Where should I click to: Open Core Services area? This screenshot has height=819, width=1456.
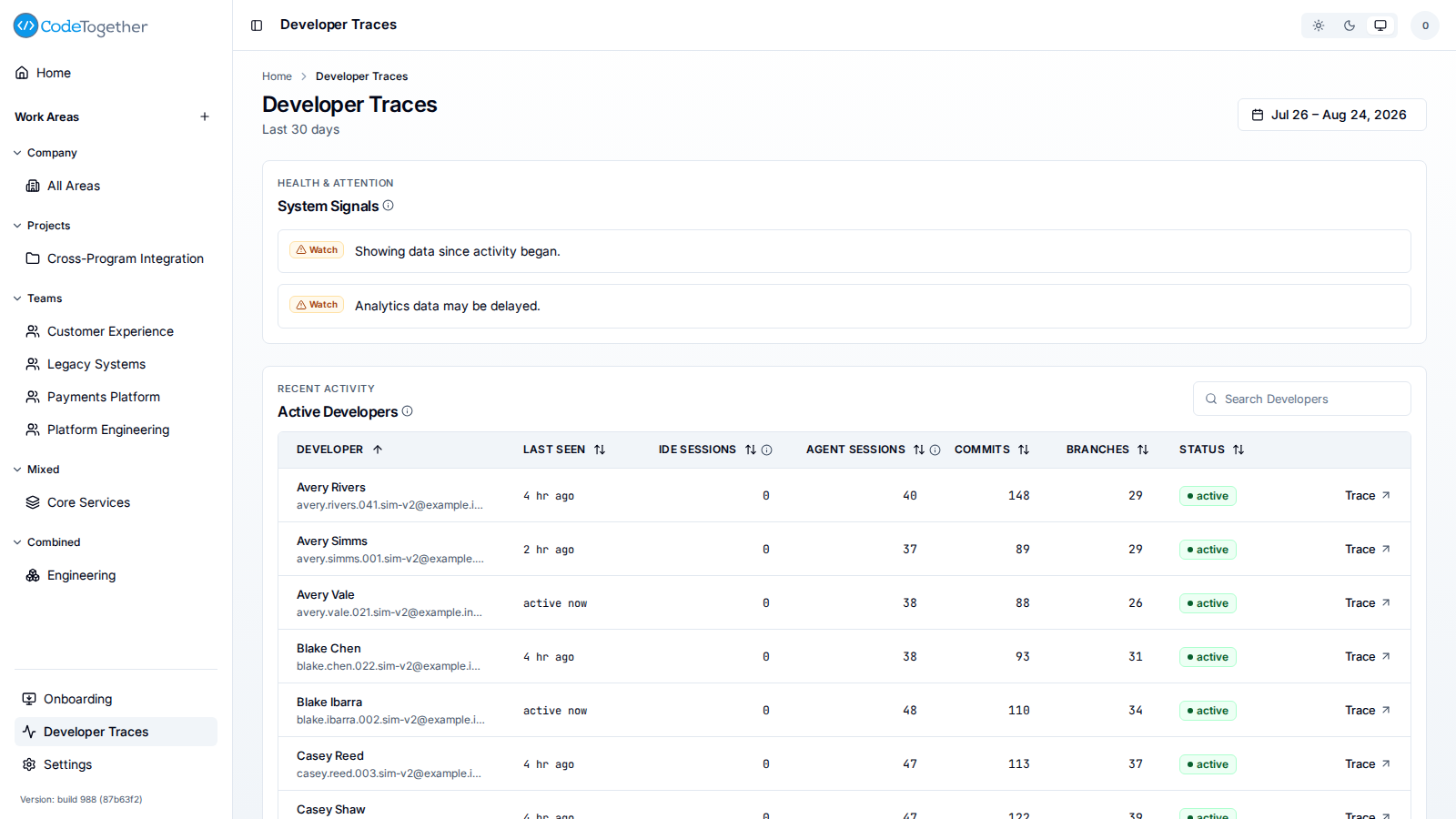coord(116,502)
